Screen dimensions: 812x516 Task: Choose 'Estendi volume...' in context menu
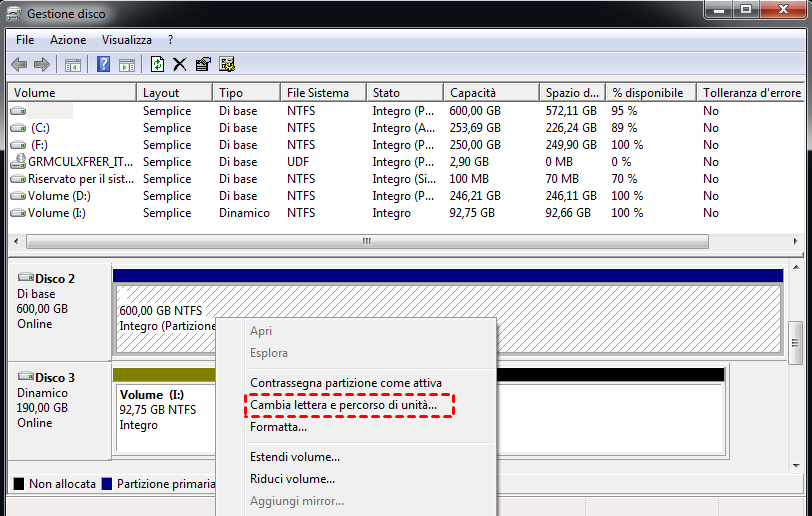point(294,457)
